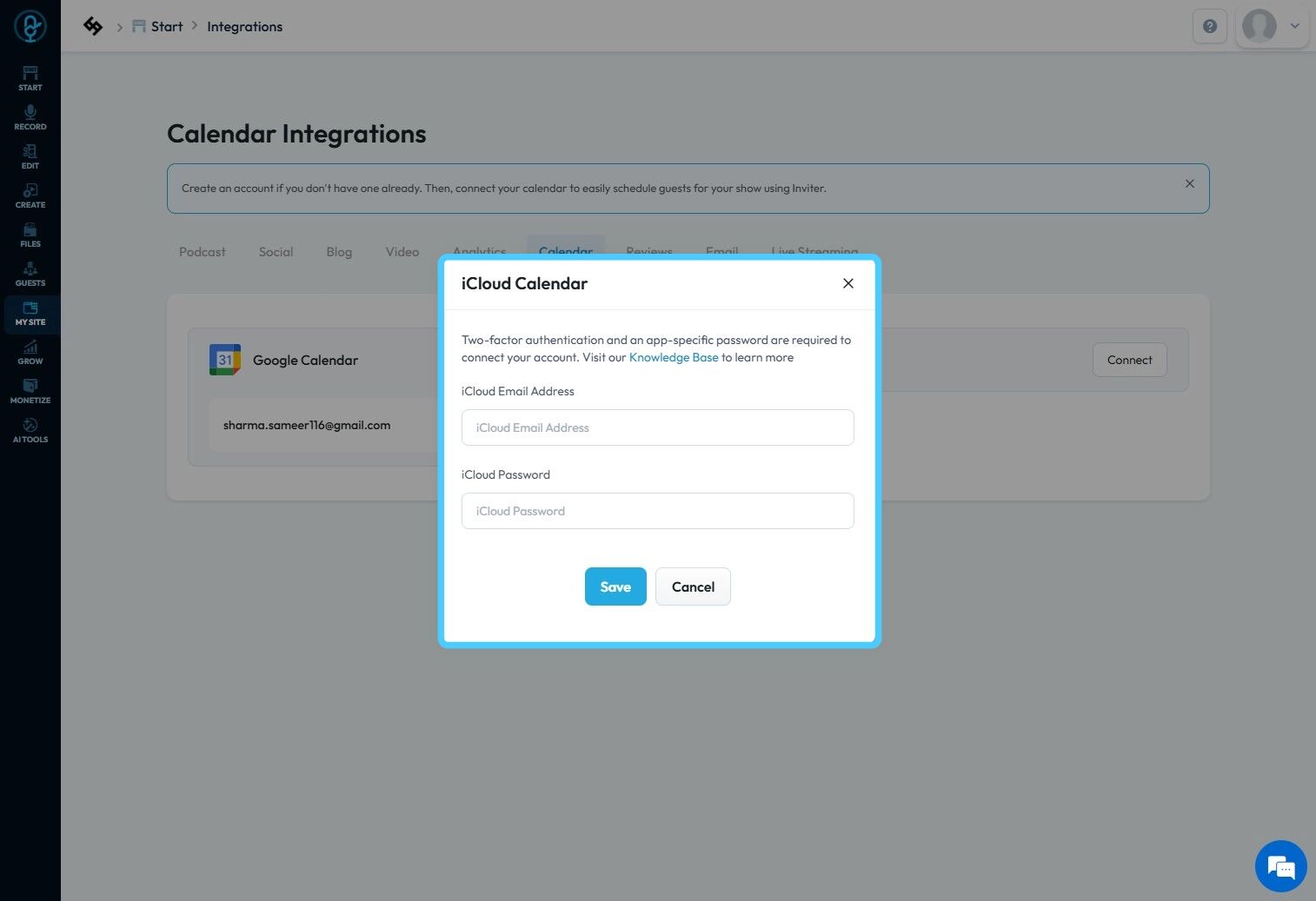Focus the iCloud Email Address field
This screenshot has width=1316, height=901.
[x=658, y=427]
